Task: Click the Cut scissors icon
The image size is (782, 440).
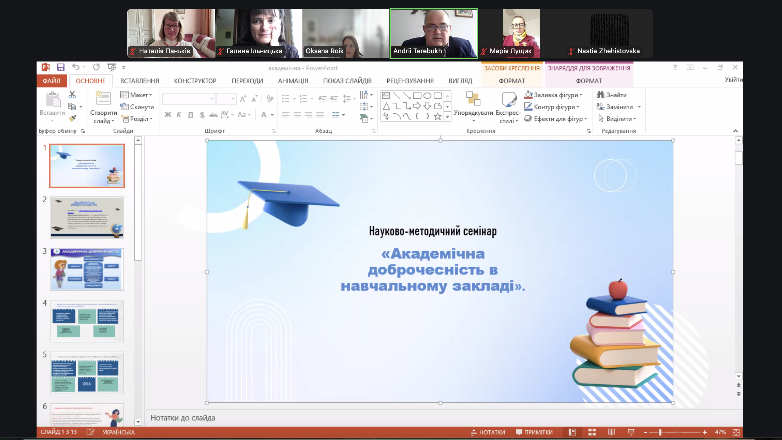Action: (x=72, y=95)
